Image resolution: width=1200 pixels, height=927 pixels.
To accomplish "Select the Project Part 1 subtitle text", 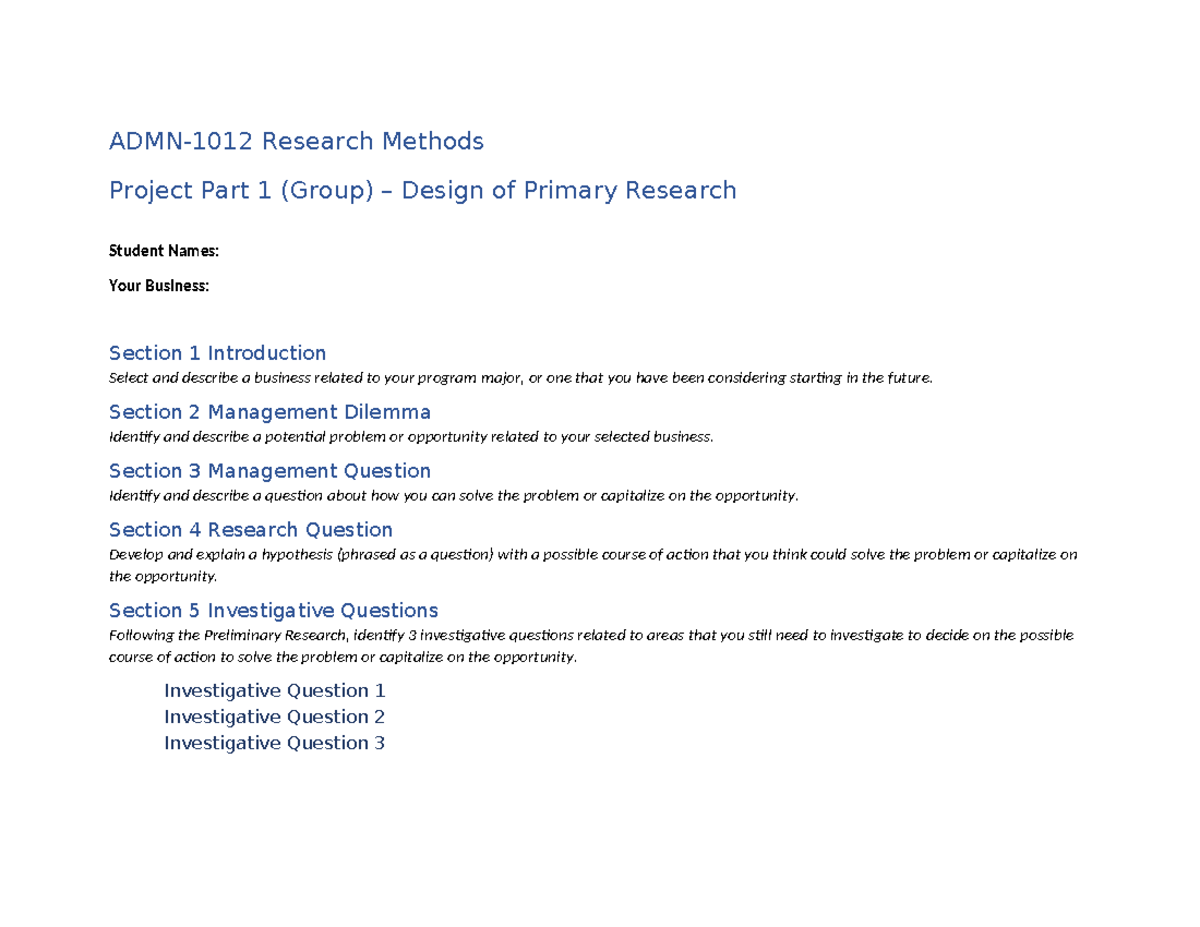I will 422,190.
